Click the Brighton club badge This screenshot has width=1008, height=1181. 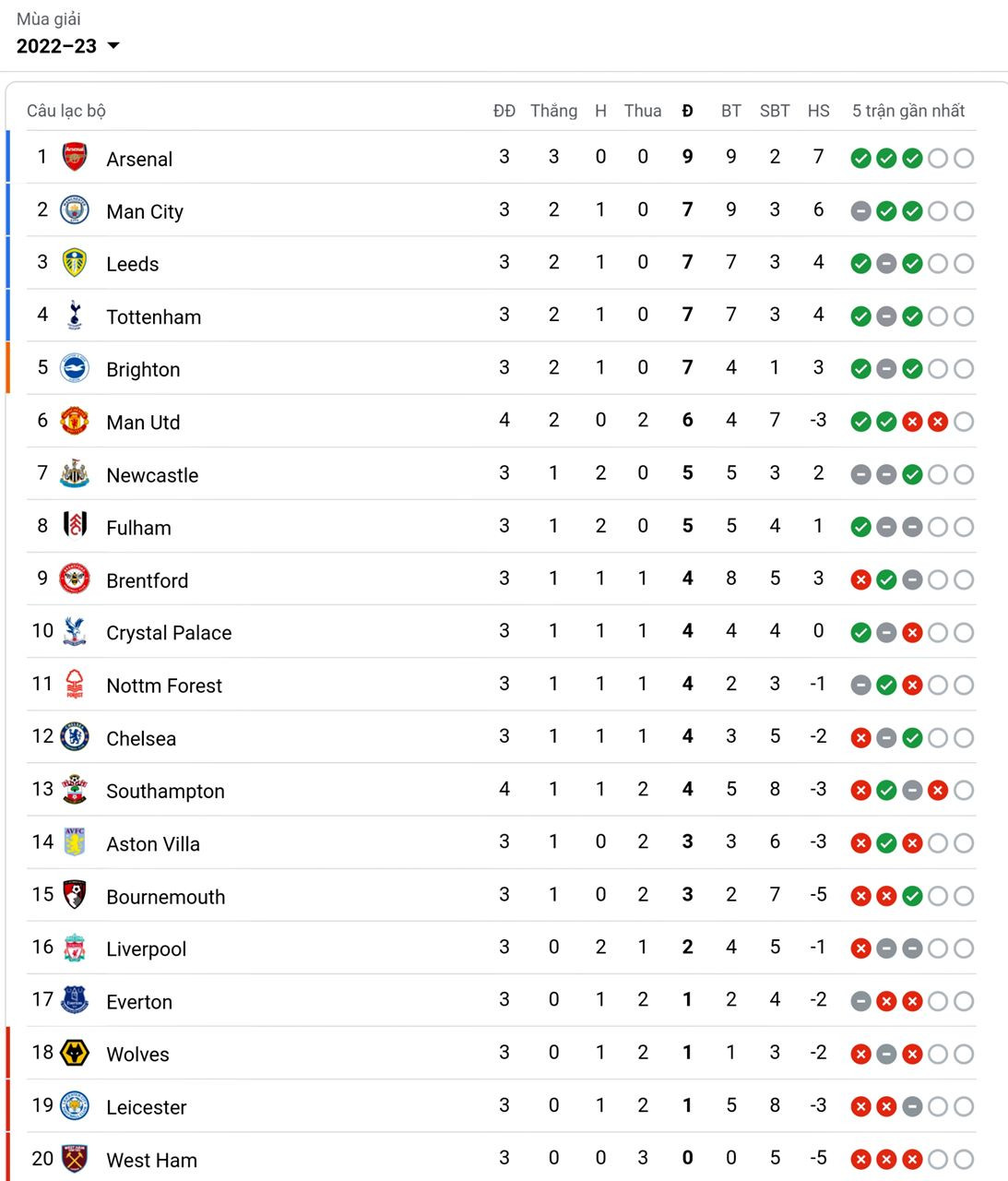pyautogui.click(x=75, y=368)
